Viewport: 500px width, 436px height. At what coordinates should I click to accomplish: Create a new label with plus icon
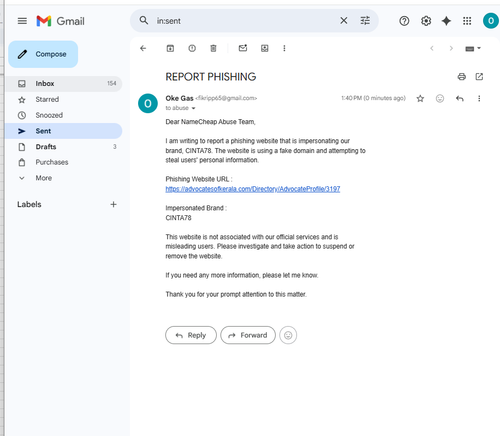pyautogui.click(x=113, y=204)
